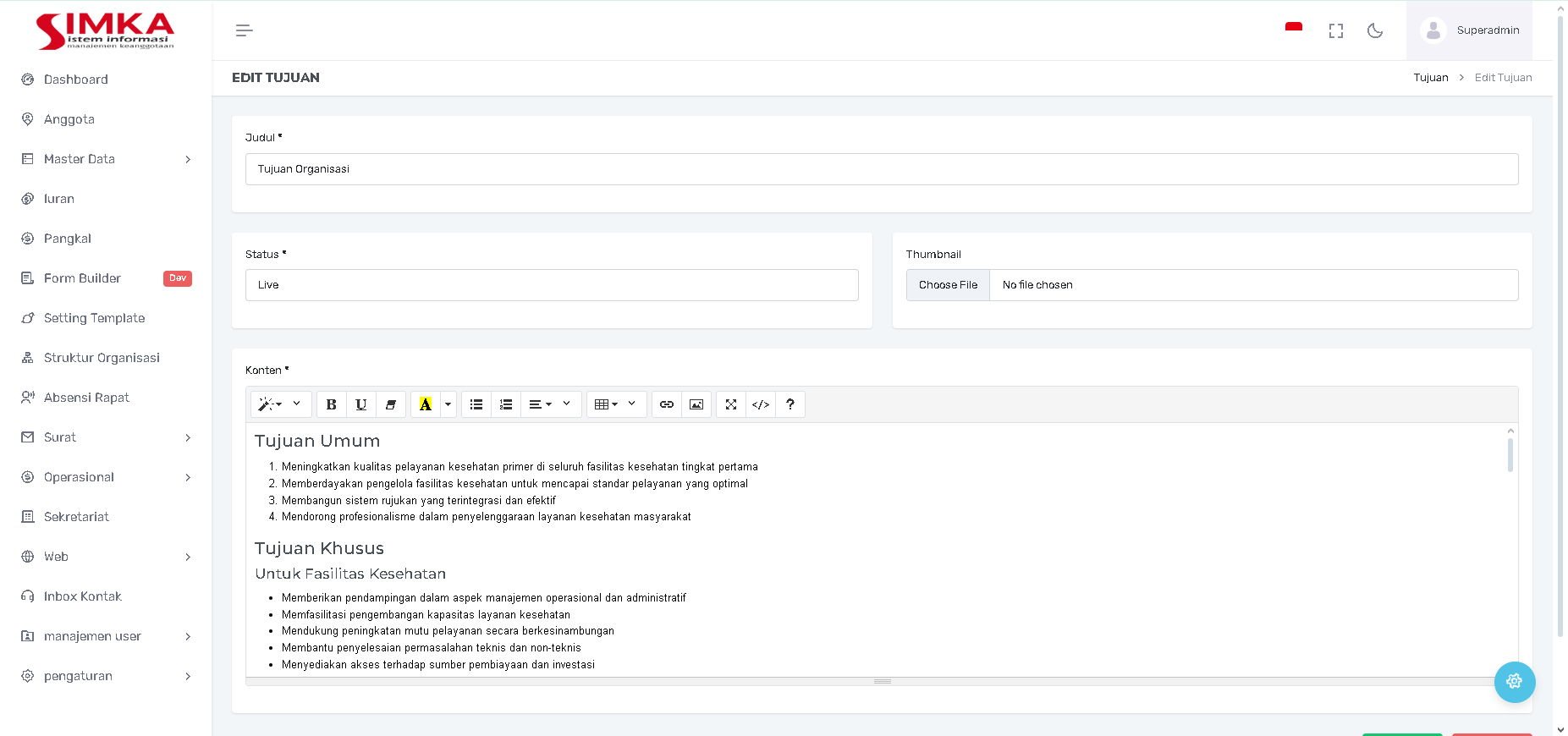This screenshot has height=736, width=1568.
Task: Insert an ordered numbered list
Action: tap(506, 404)
